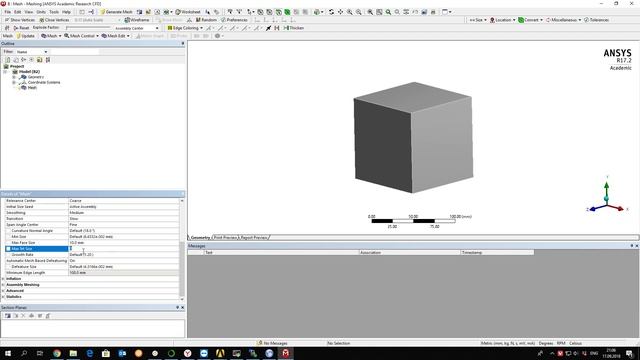The height and width of the screenshot is (360, 640).
Task: Select the Face selection filter icon
Action: pos(278,12)
